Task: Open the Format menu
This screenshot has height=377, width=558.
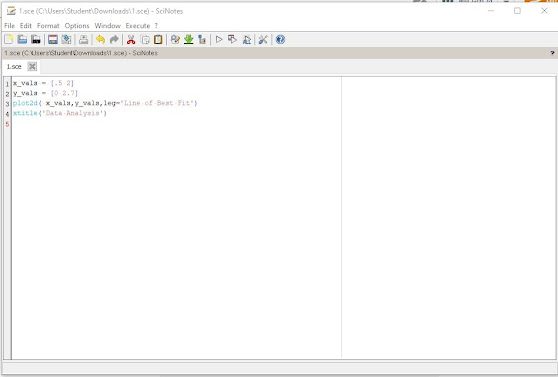Action: [x=48, y=26]
